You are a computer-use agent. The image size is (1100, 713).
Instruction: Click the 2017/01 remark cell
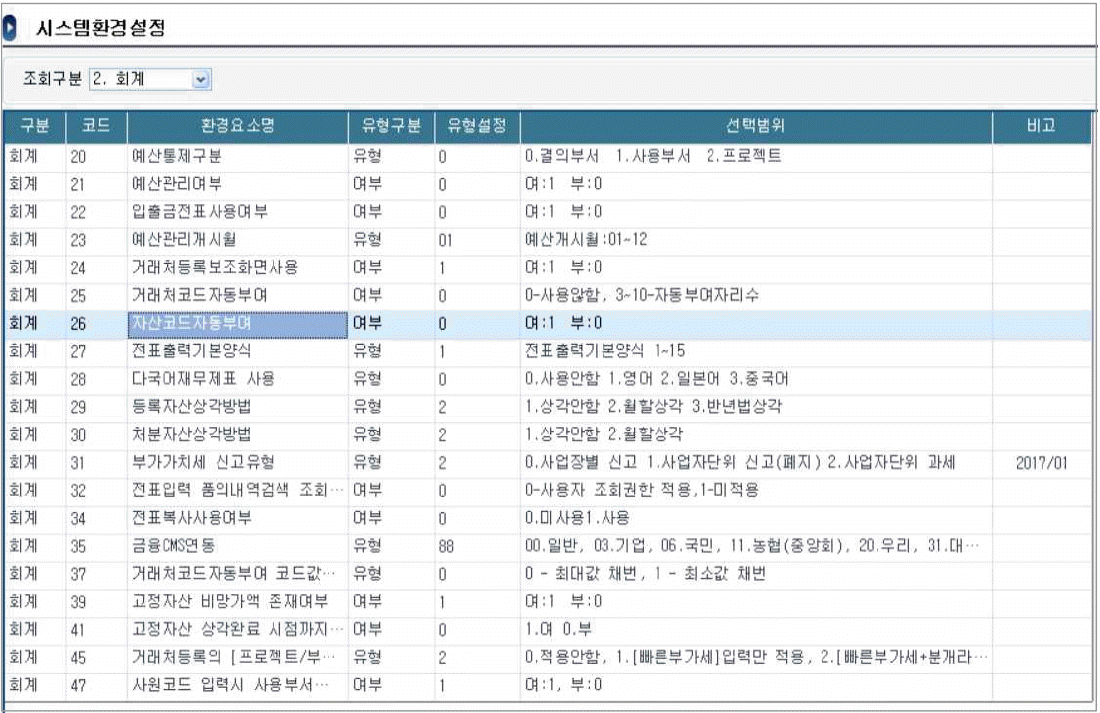pos(1039,462)
